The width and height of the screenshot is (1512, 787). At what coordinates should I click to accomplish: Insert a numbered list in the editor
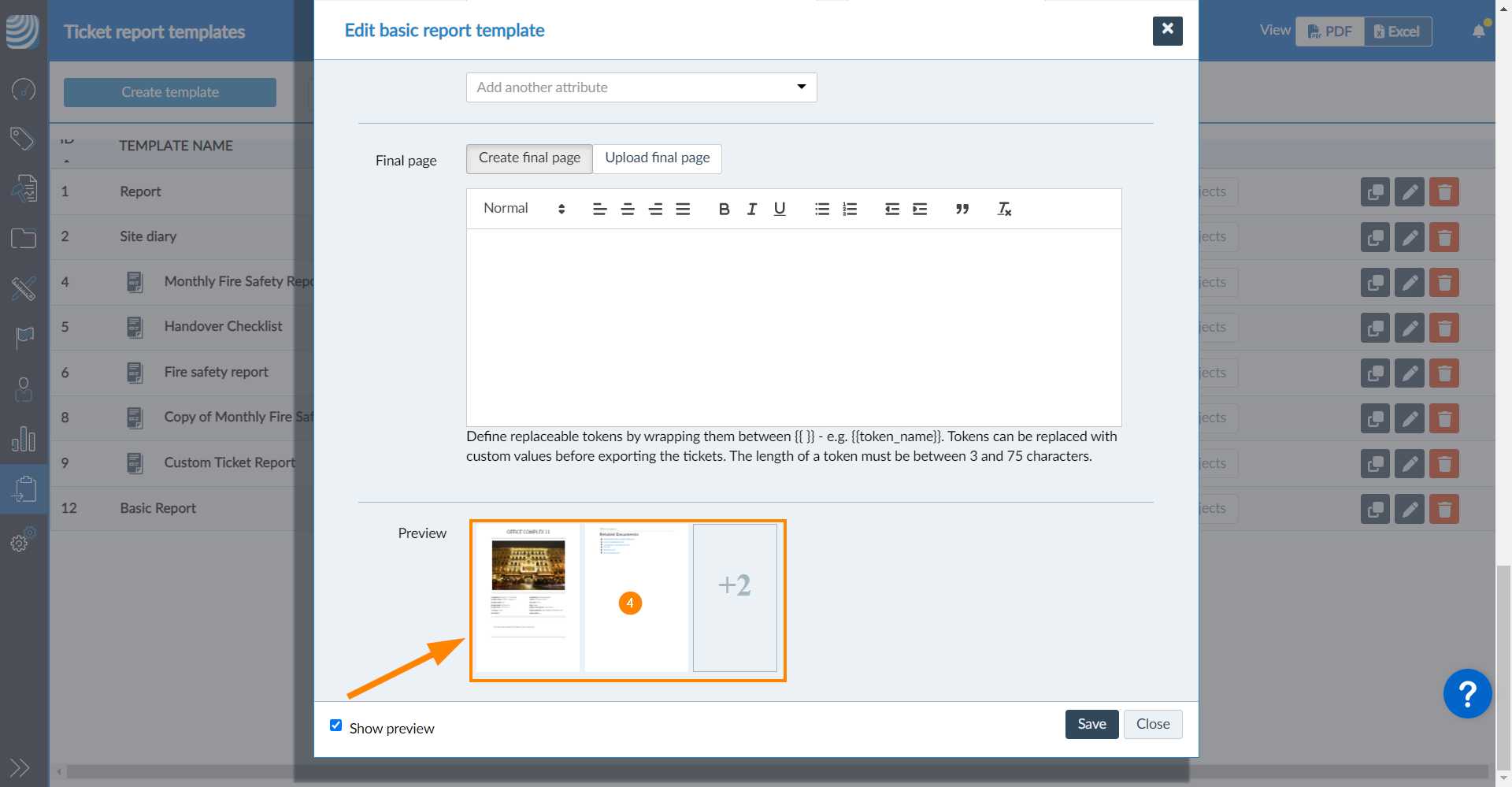[849, 209]
